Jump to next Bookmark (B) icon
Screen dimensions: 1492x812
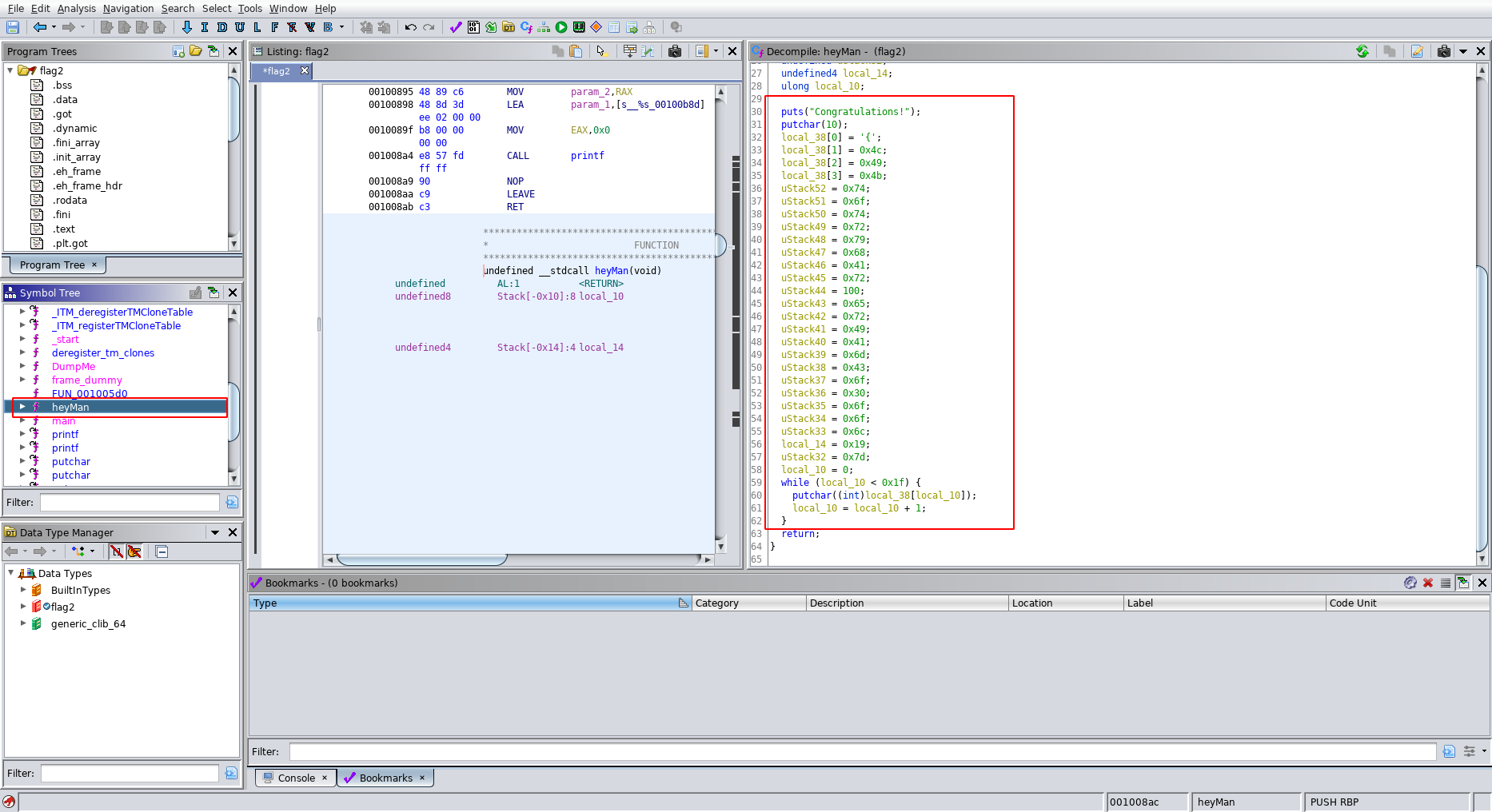328,27
